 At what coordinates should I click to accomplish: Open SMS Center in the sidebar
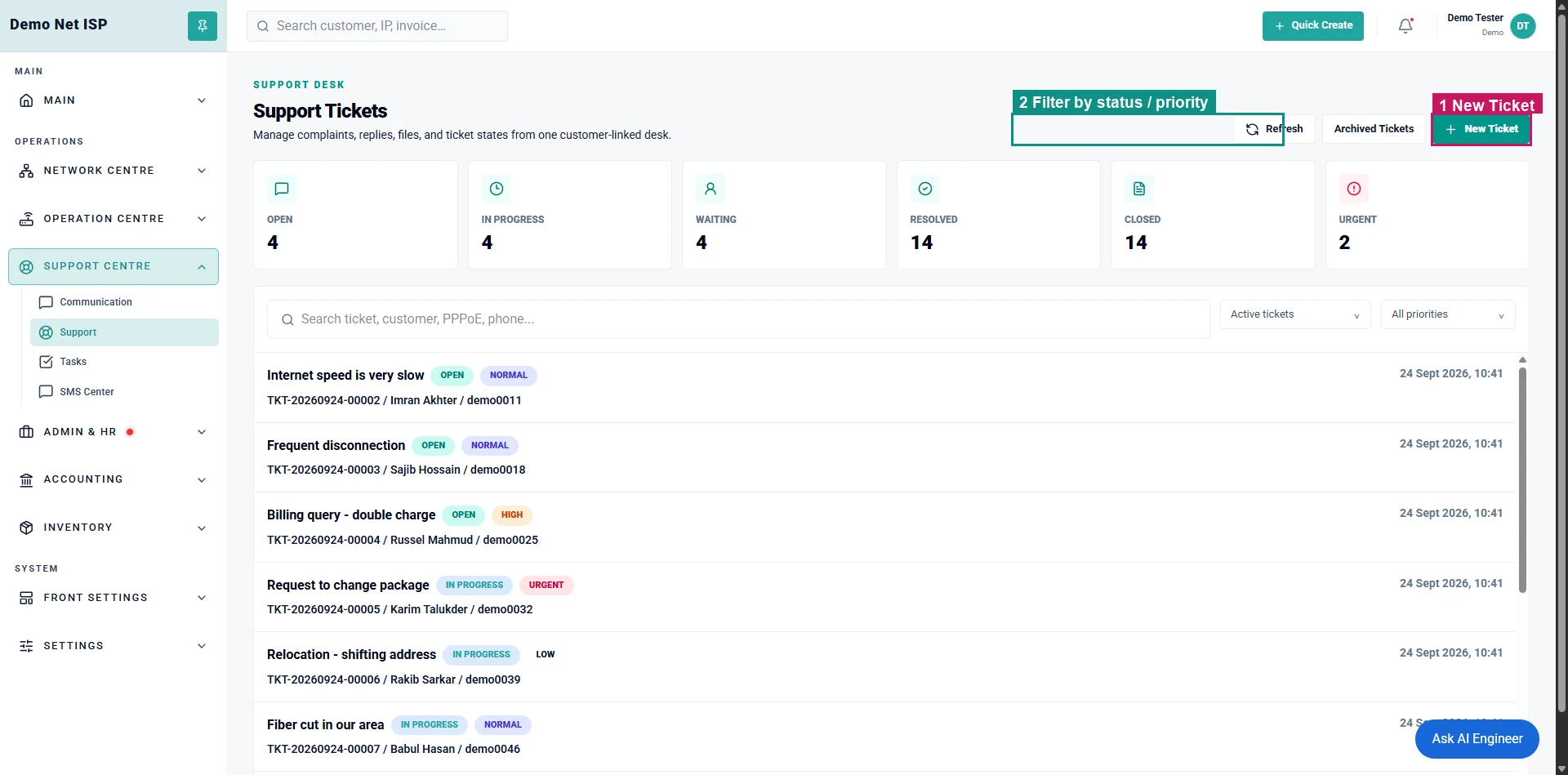click(124, 392)
